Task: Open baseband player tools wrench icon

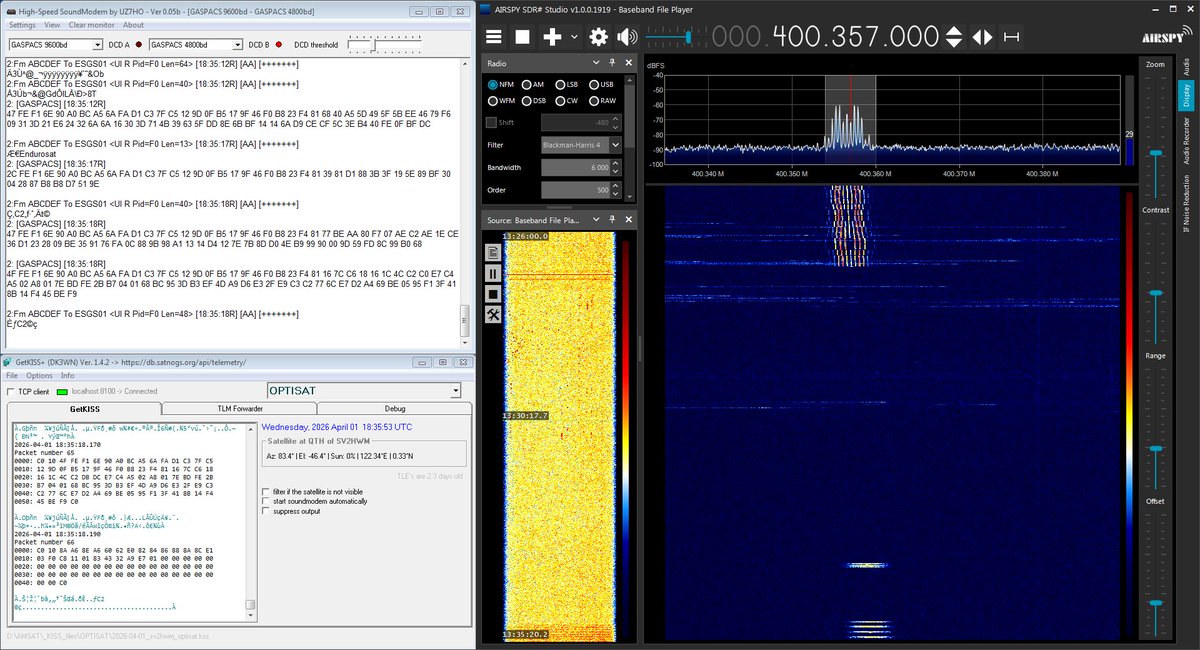Action: click(493, 315)
